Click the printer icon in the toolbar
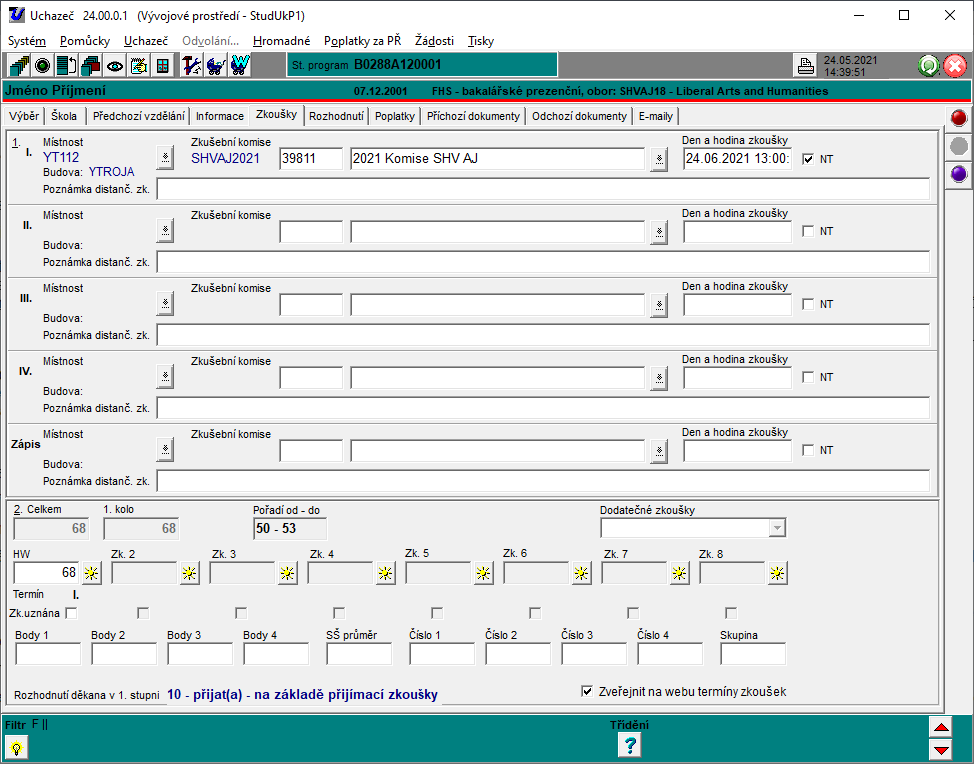 click(x=805, y=66)
